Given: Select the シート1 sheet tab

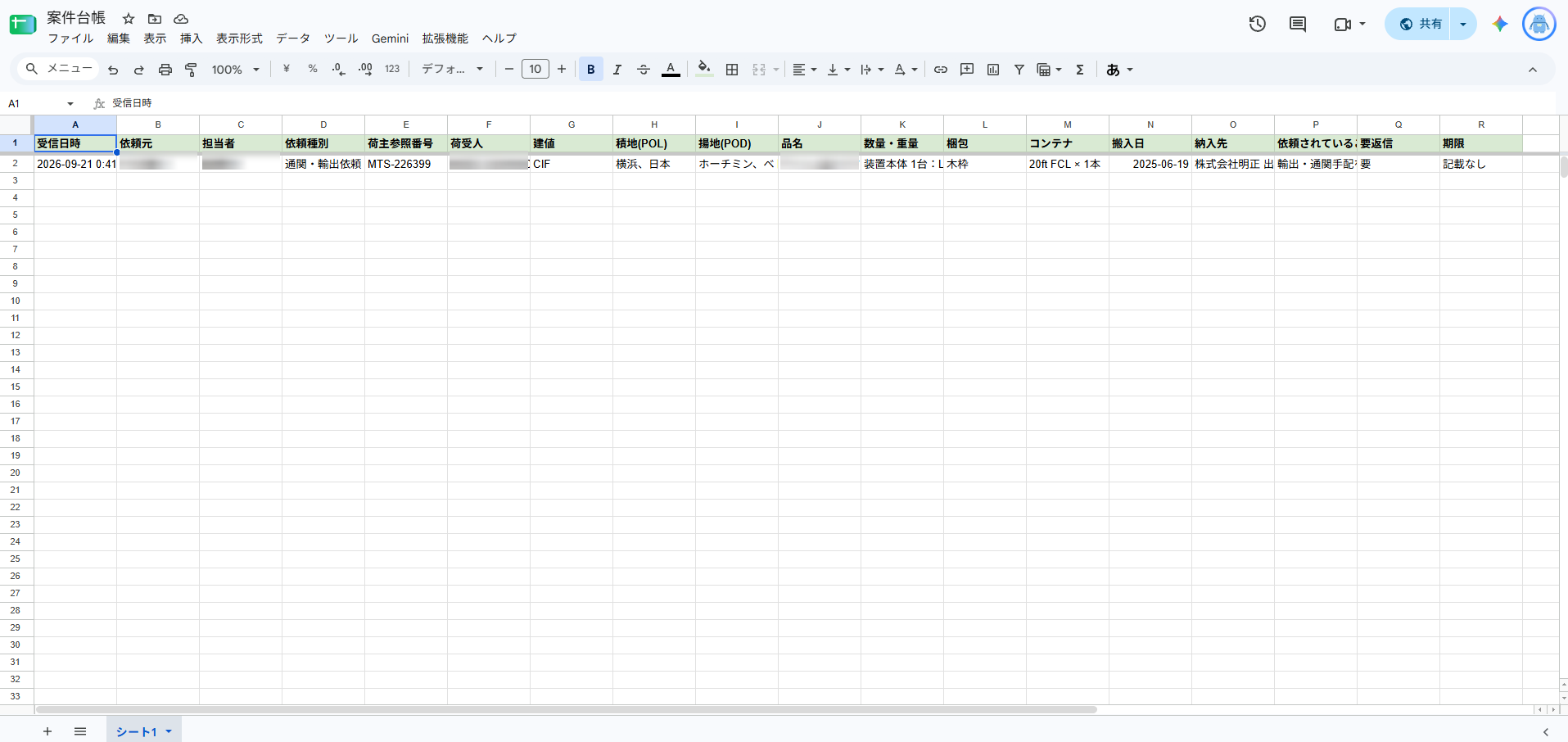Looking at the screenshot, I should (143, 731).
